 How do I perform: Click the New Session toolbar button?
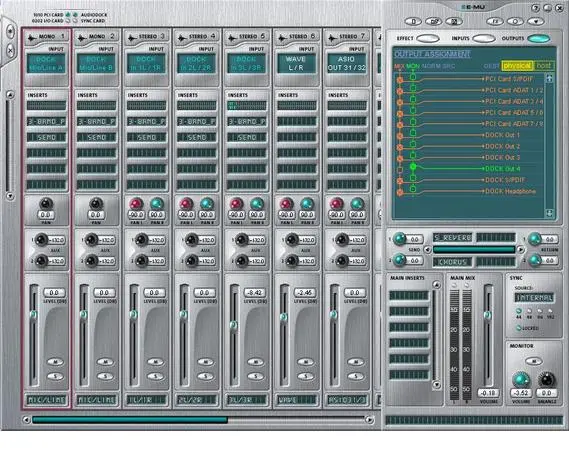tap(413, 21)
